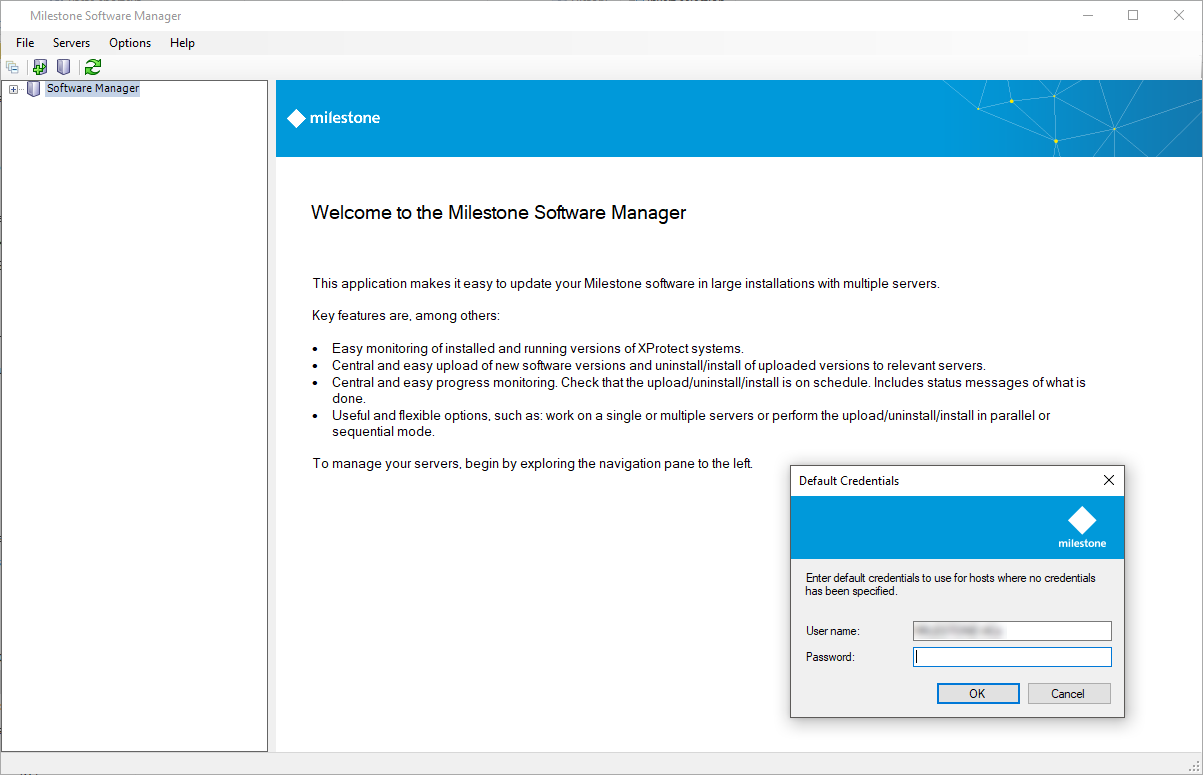
Task: Click the collapse all icon in toolbar
Action: click(12, 67)
